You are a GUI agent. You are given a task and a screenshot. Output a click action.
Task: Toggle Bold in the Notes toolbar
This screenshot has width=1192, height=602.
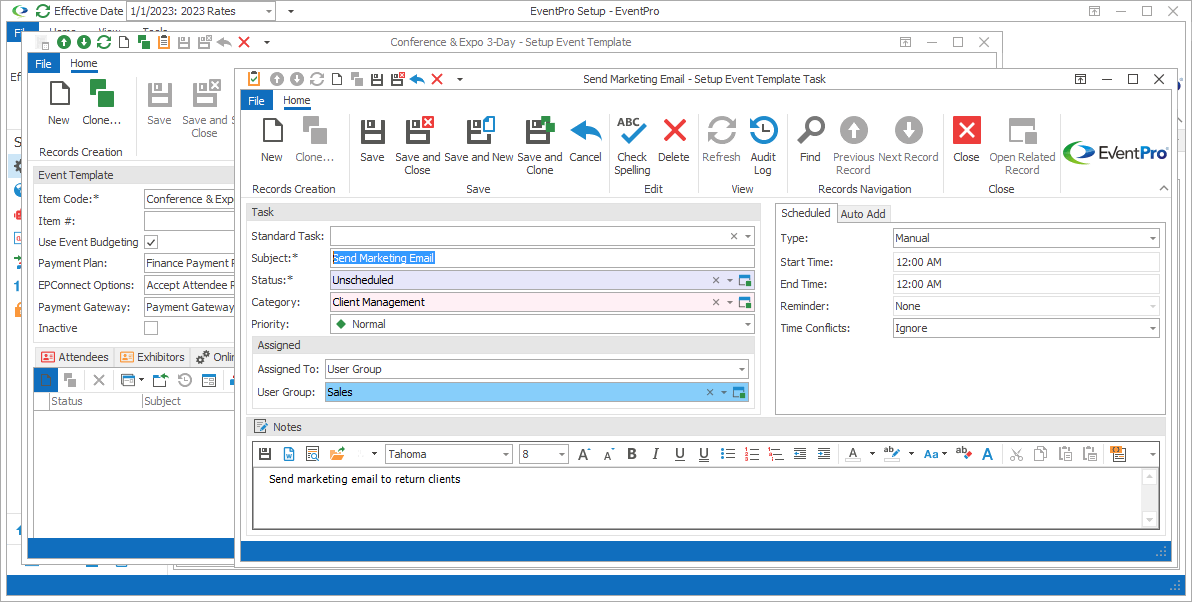click(x=632, y=454)
